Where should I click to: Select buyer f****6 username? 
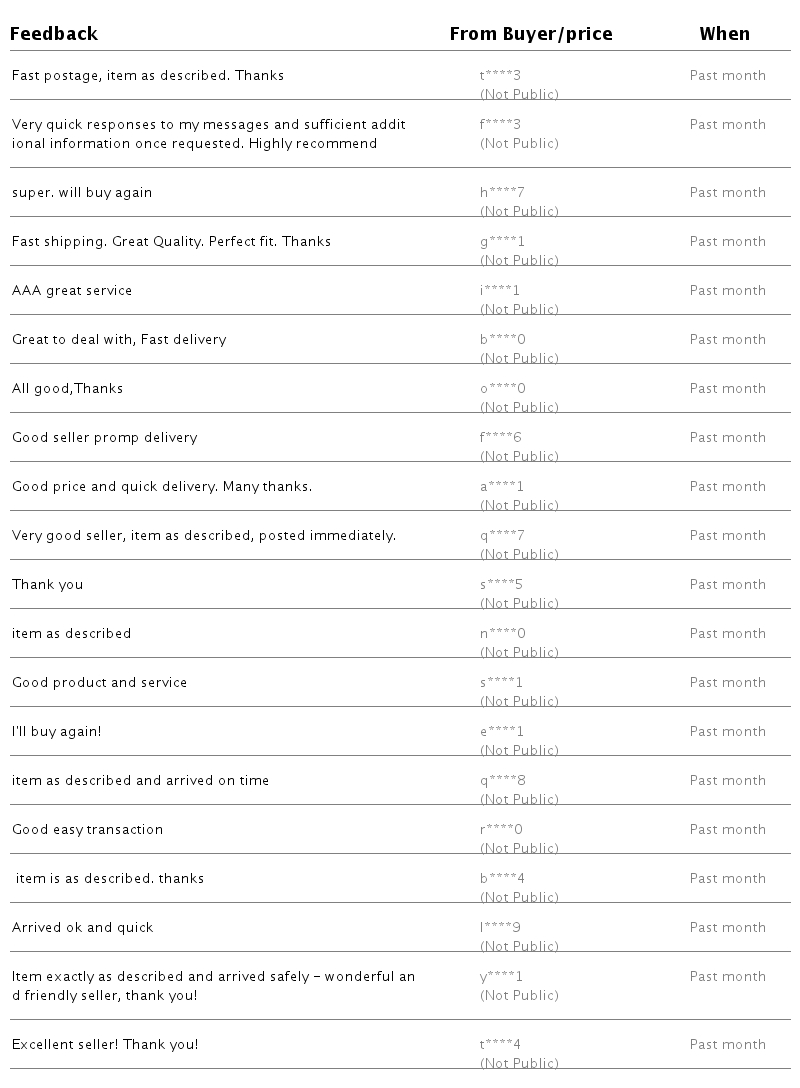pos(501,438)
